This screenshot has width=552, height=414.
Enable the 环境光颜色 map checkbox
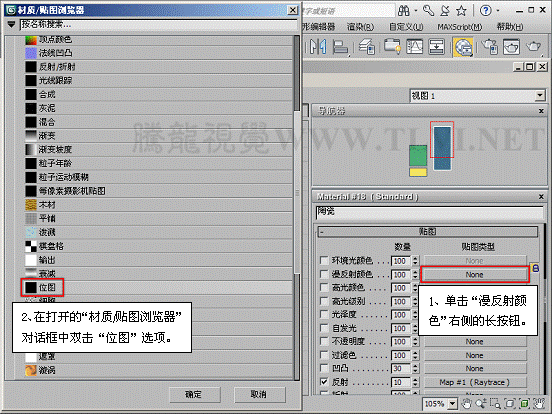coord(324,261)
